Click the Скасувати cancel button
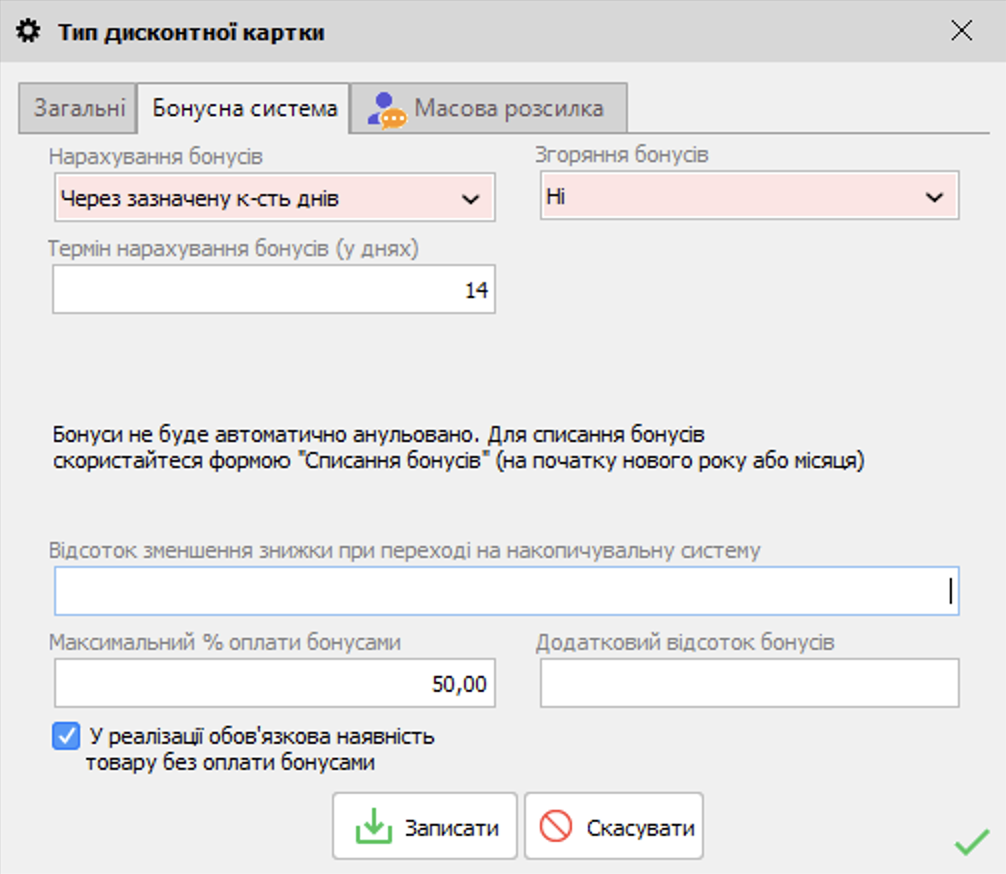Viewport: 1006px width, 874px height. click(x=614, y=827)
